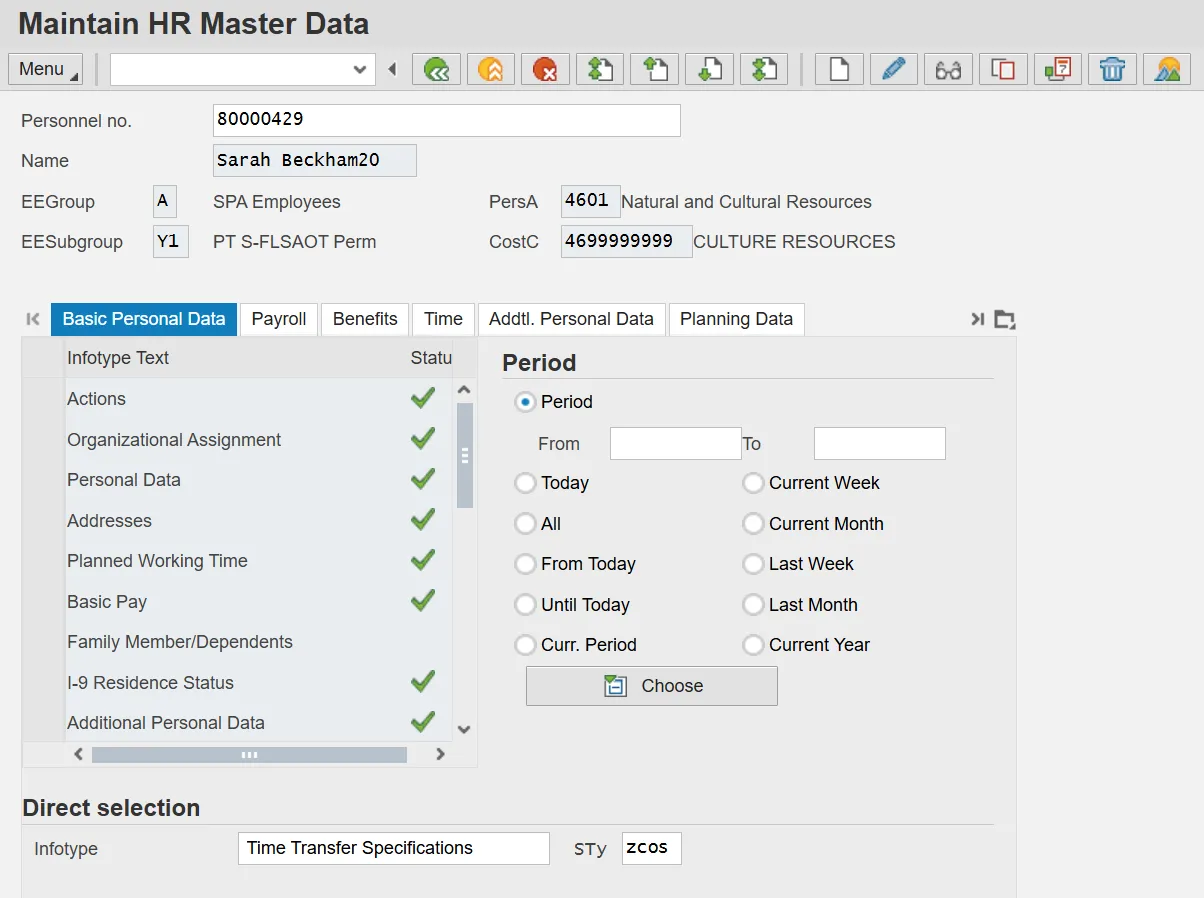Click the trash can Delete icon
Screen dimensions: 1204x898
pos(1112,69)
